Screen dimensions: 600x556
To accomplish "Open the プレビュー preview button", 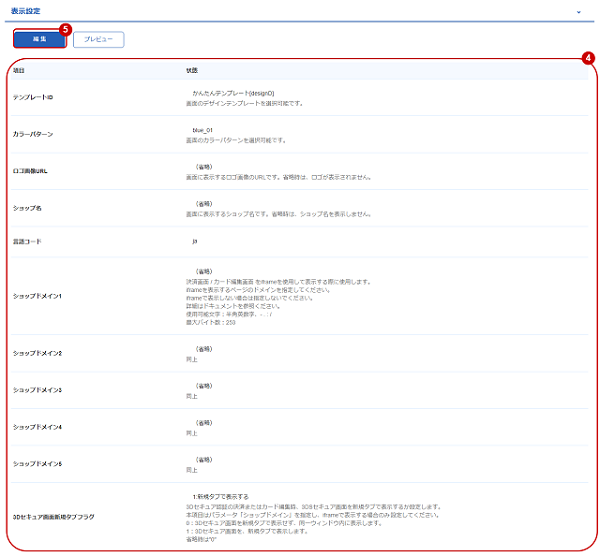I will [98, 39].
